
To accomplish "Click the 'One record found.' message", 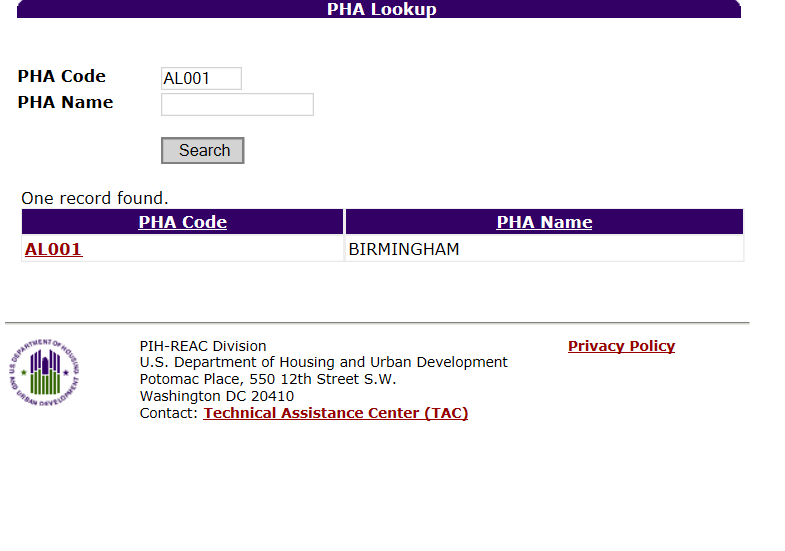I will coord(95,198).
